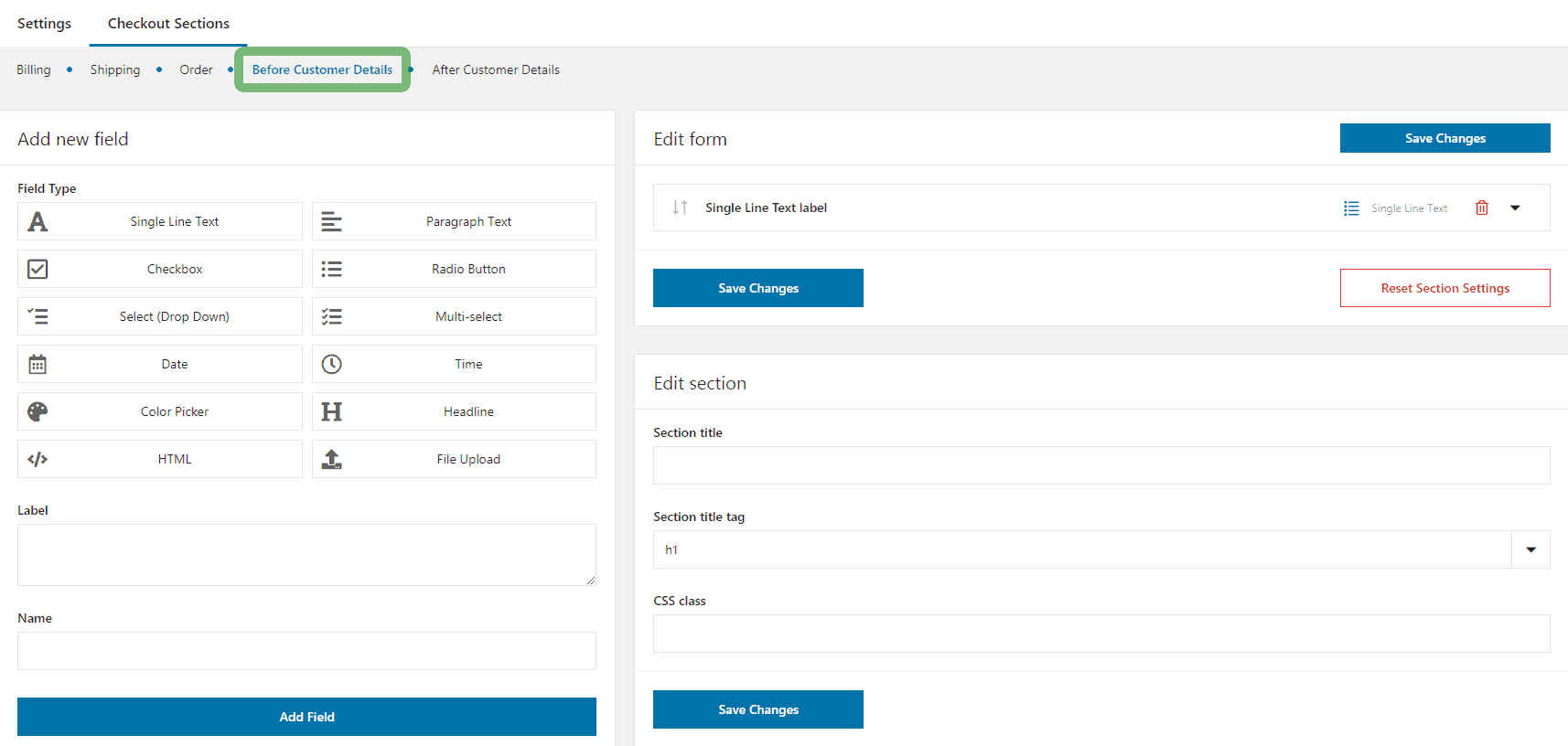Screen dimensions: 1568x746
Task: Select the File Upload field type
Action: (x=454, y=459)
